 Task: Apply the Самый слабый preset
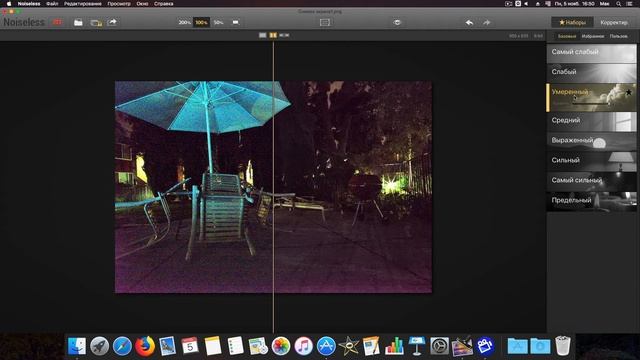(x=591, y=53)
